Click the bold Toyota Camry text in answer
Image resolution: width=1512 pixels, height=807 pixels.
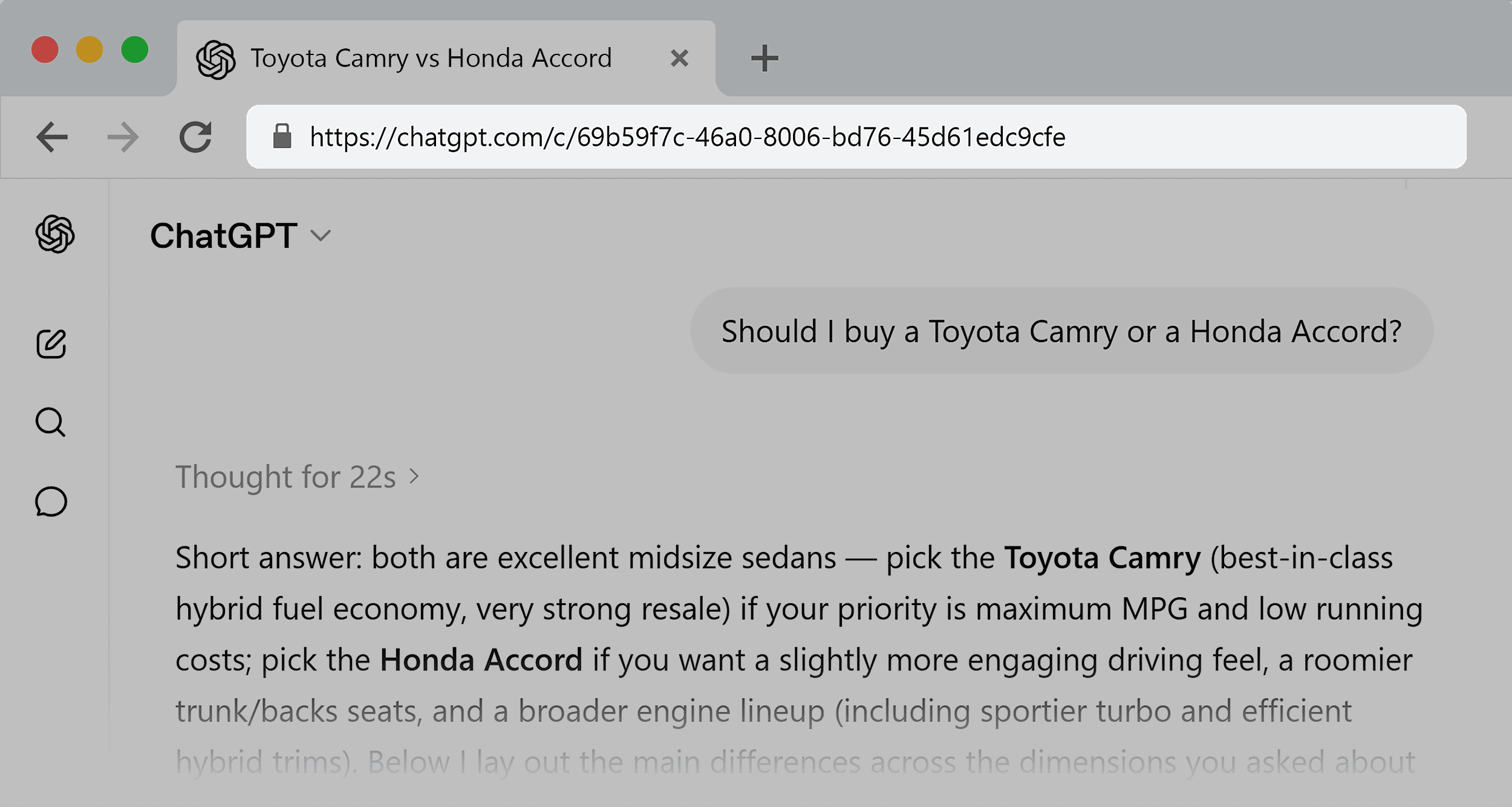(x=1102, y=557)
